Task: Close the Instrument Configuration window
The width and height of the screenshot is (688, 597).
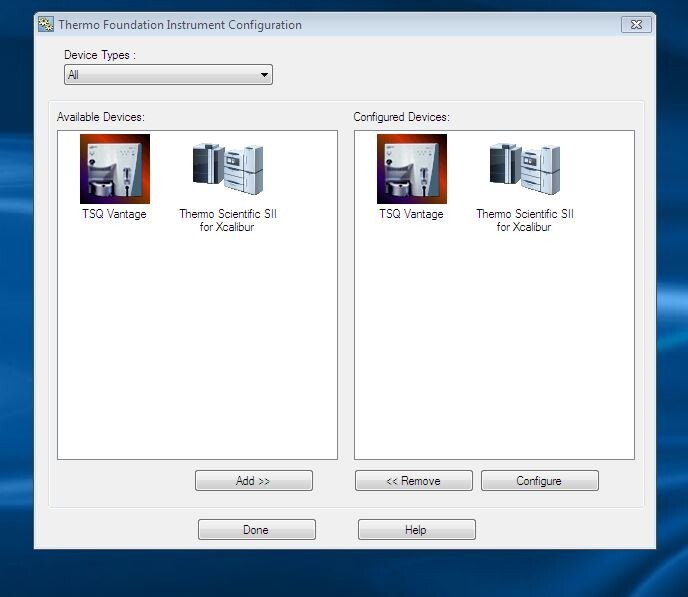Action: pos(636,25)
